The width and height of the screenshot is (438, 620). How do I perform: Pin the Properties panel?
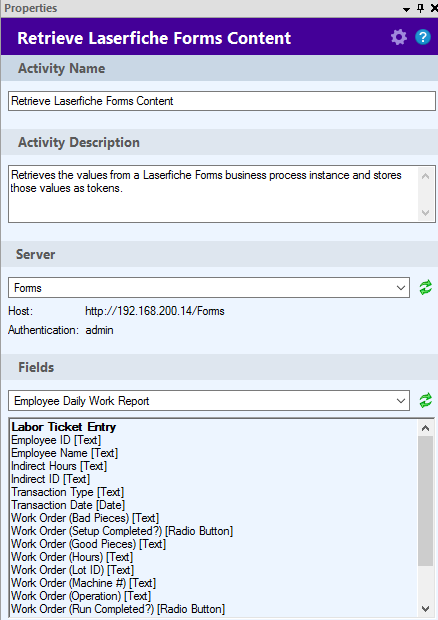tap(420, 8)
